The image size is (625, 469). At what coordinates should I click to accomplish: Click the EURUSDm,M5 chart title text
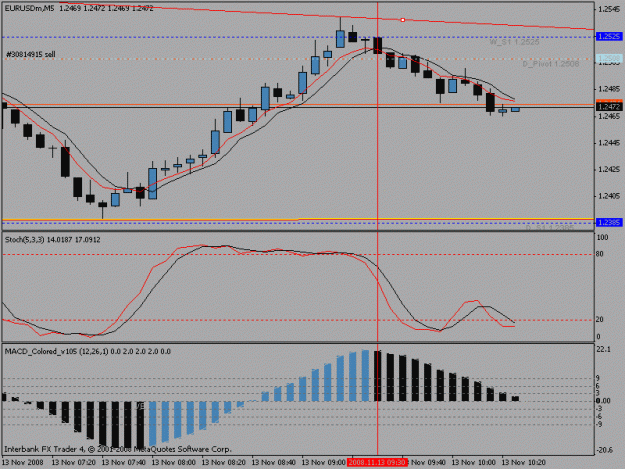pos(29,8)
